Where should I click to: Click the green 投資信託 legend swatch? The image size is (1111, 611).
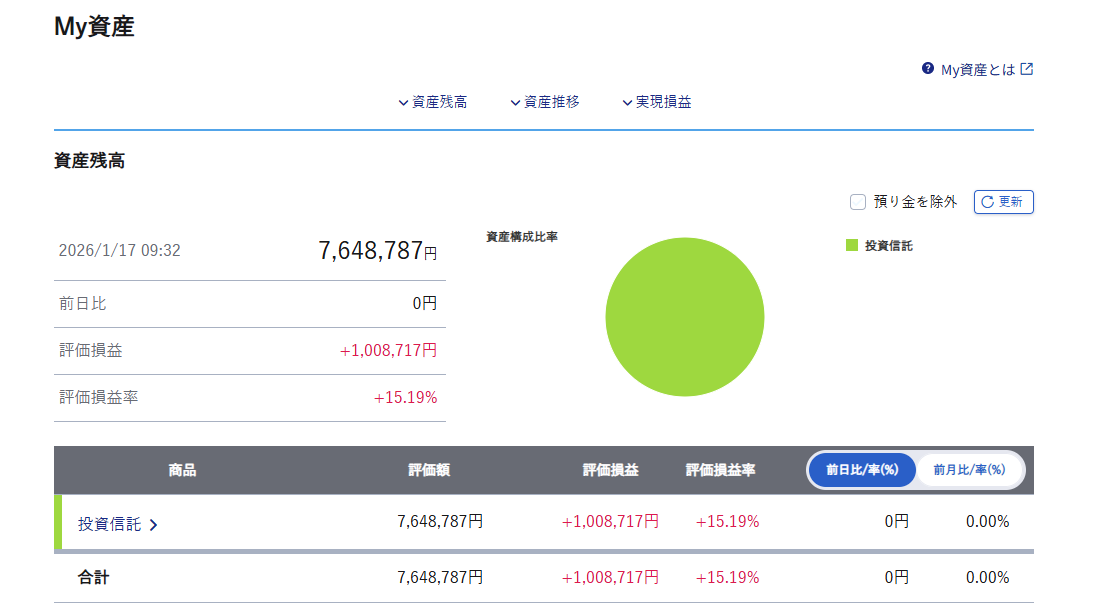click(852, 245)
